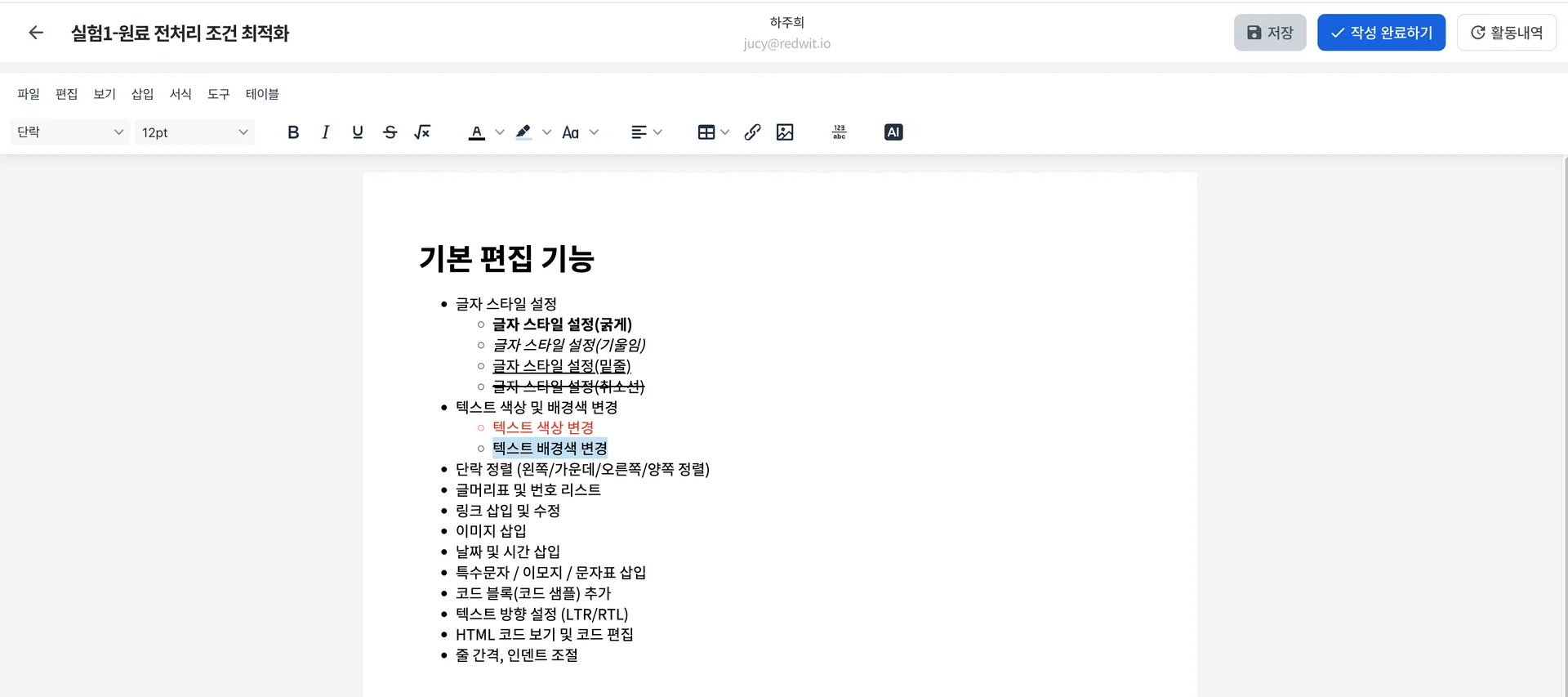The width and height of the screenshot is (1568, 697).
Task: Click the document title 실험1-원료 전처리 조건 최적화
Action: coord(180,33)
